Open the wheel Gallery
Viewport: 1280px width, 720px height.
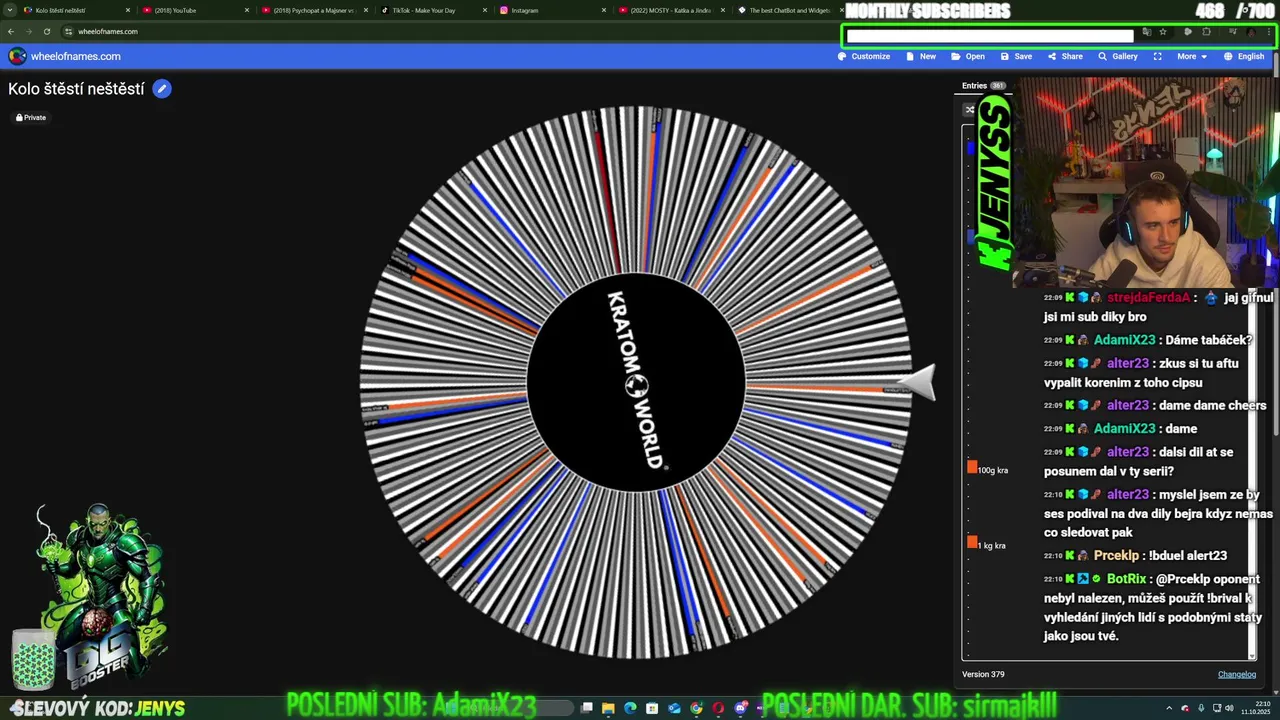[x=1118, y=56]
